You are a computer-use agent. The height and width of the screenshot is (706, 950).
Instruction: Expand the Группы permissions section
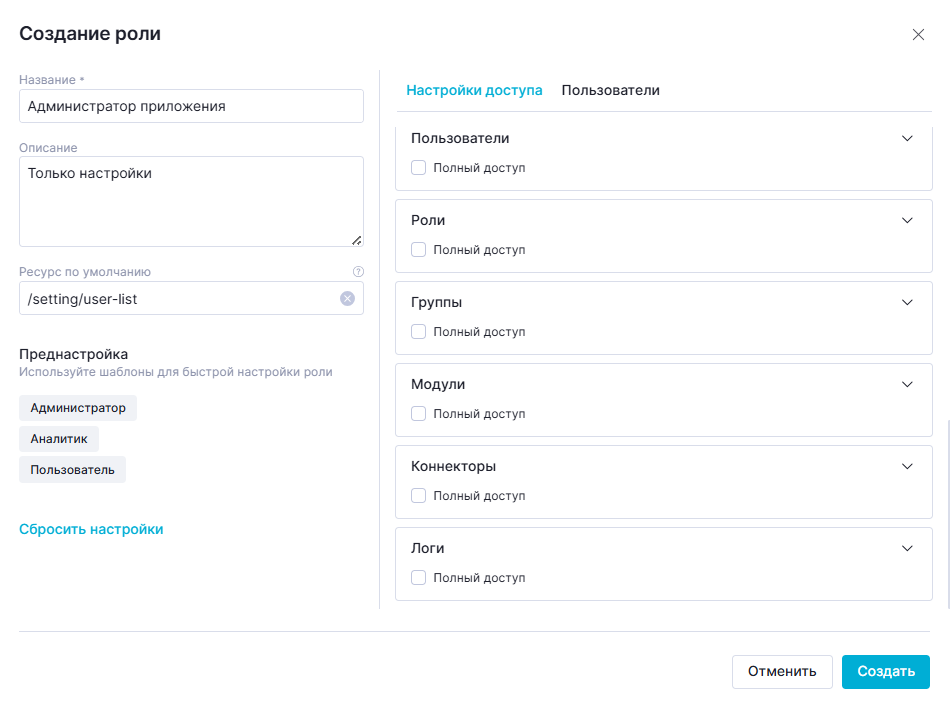[x=907, y=302]
